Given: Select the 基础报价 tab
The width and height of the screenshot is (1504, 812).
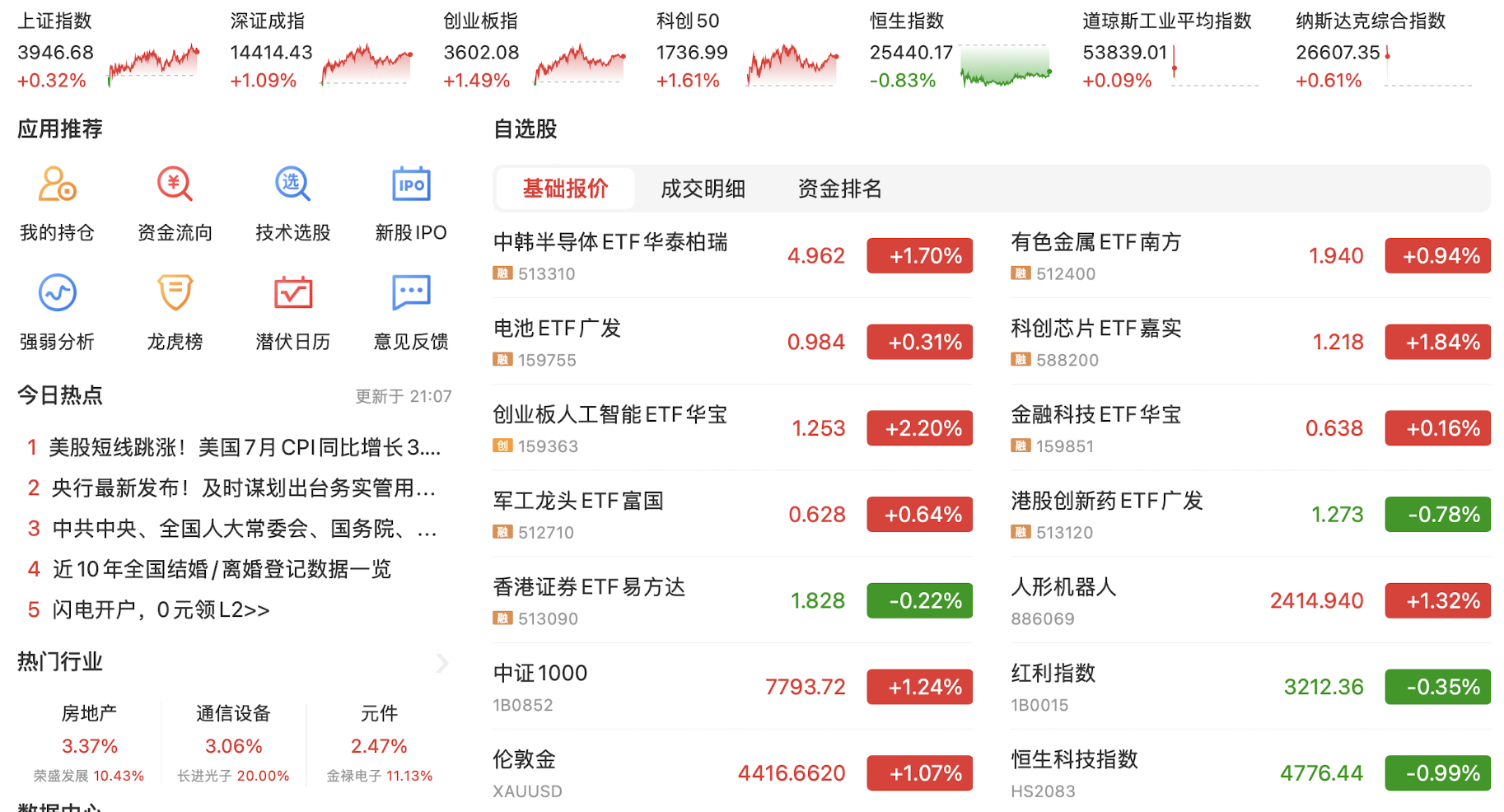Looking at the screenshot, I should tap(565, 189).
